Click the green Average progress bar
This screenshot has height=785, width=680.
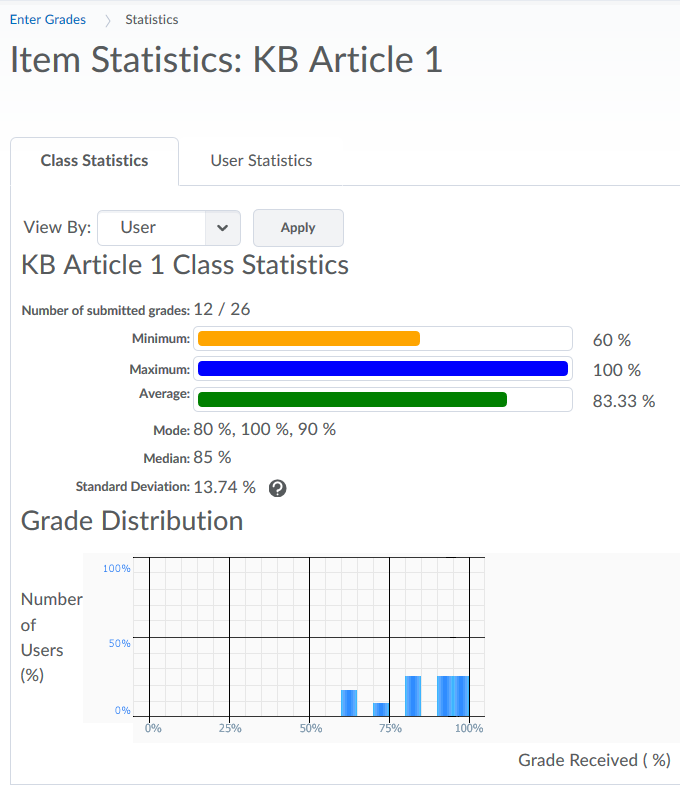[x=352, y=400]
